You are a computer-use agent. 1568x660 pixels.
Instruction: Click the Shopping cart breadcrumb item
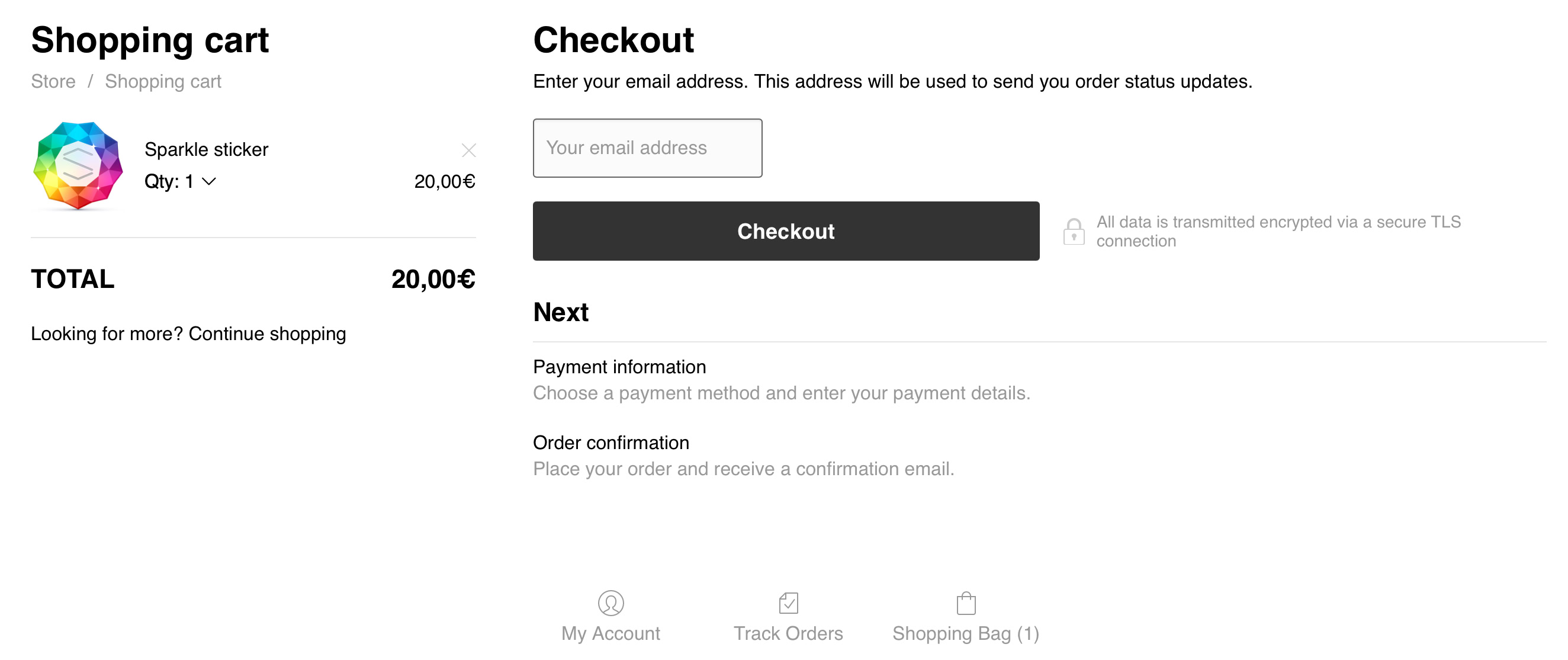(x=162, y=82)
